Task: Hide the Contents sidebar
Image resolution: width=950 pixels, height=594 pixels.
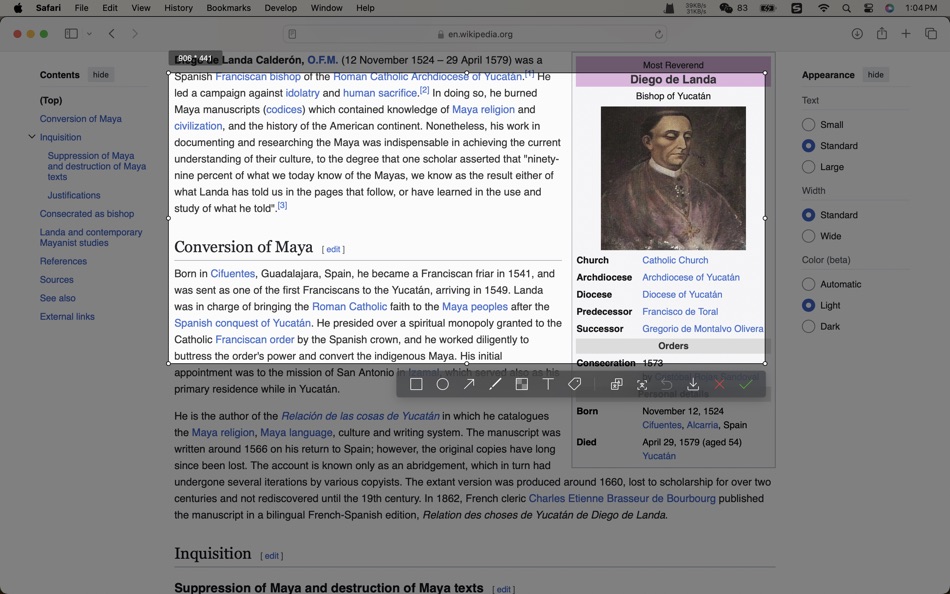Action: 101,75
